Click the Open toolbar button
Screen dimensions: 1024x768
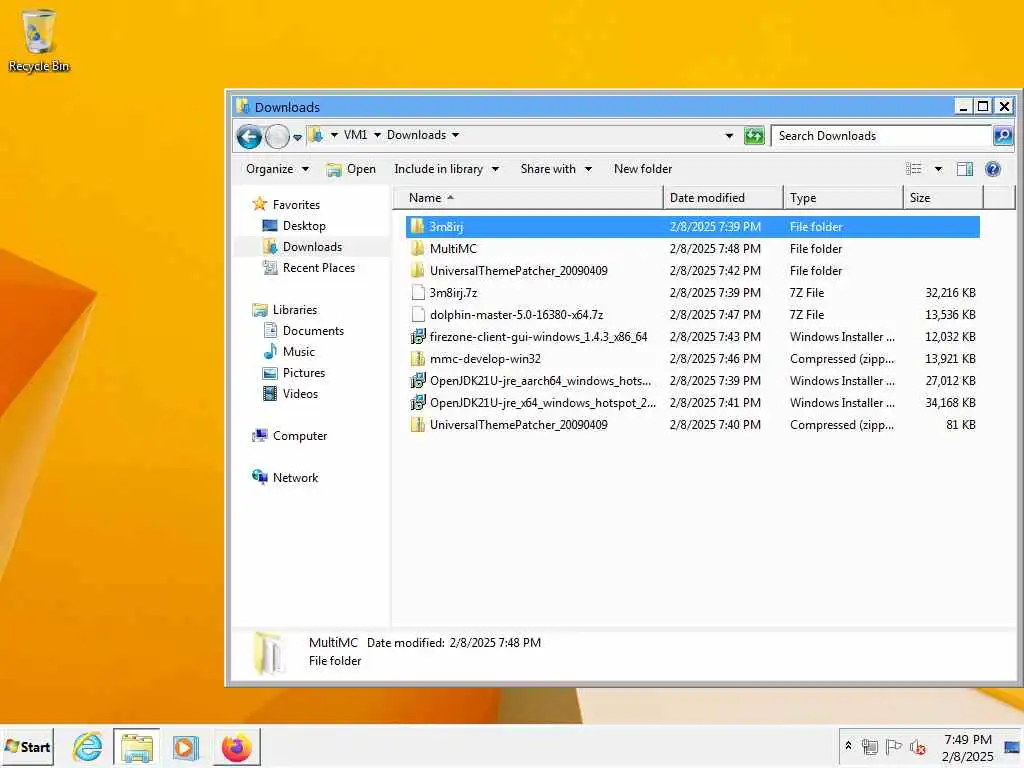pyautogui.click(x=351, y=169)
